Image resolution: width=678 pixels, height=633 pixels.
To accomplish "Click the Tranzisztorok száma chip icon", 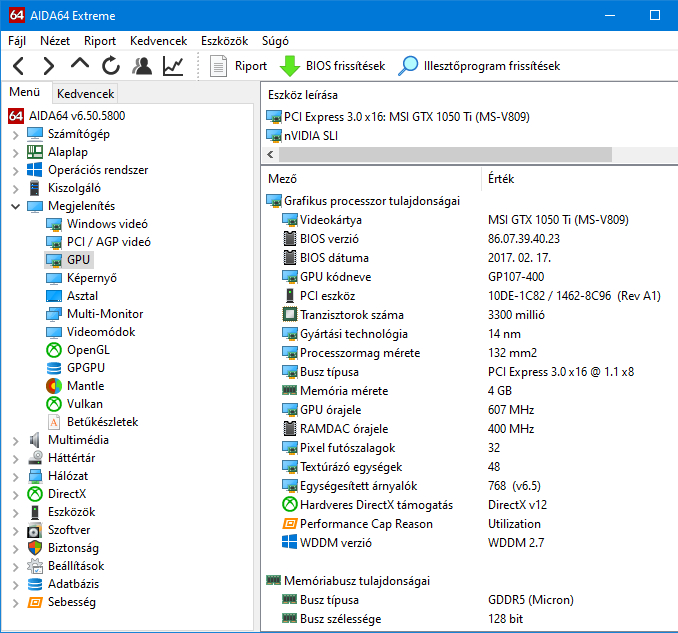I will pos(290,315).
